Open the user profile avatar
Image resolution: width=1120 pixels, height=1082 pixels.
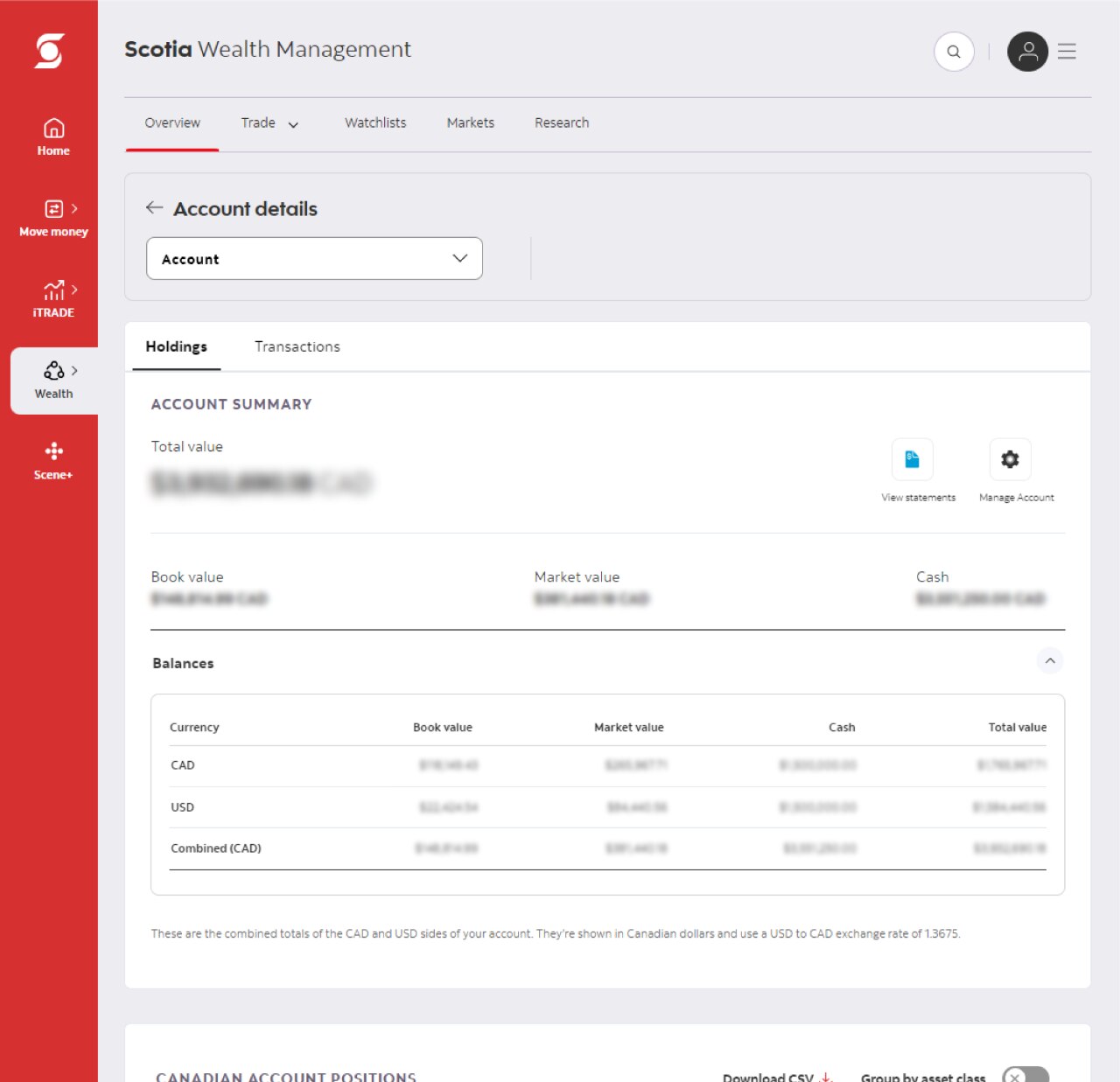tap(1028, 52)
